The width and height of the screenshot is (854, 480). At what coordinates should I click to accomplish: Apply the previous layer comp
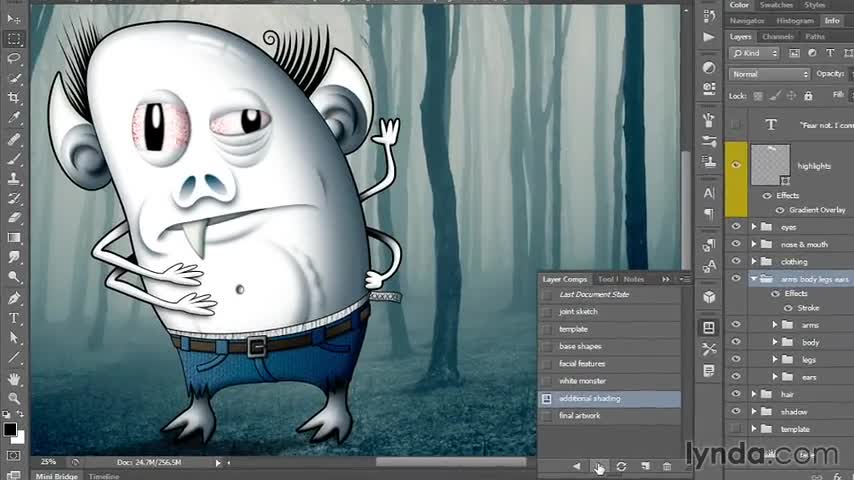(576, 466)
